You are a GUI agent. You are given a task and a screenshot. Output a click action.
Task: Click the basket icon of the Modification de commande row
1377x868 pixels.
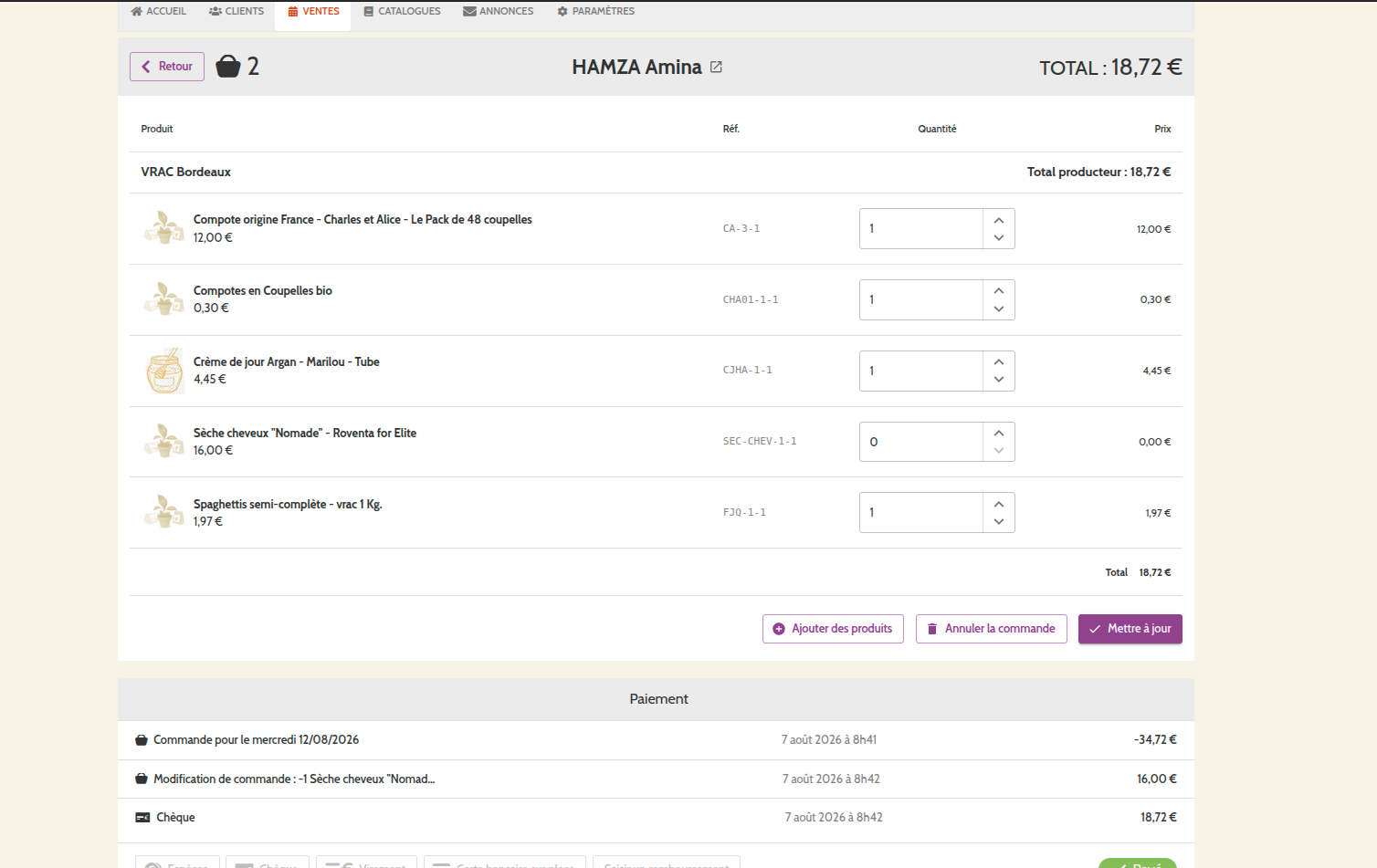click(142, 779)
